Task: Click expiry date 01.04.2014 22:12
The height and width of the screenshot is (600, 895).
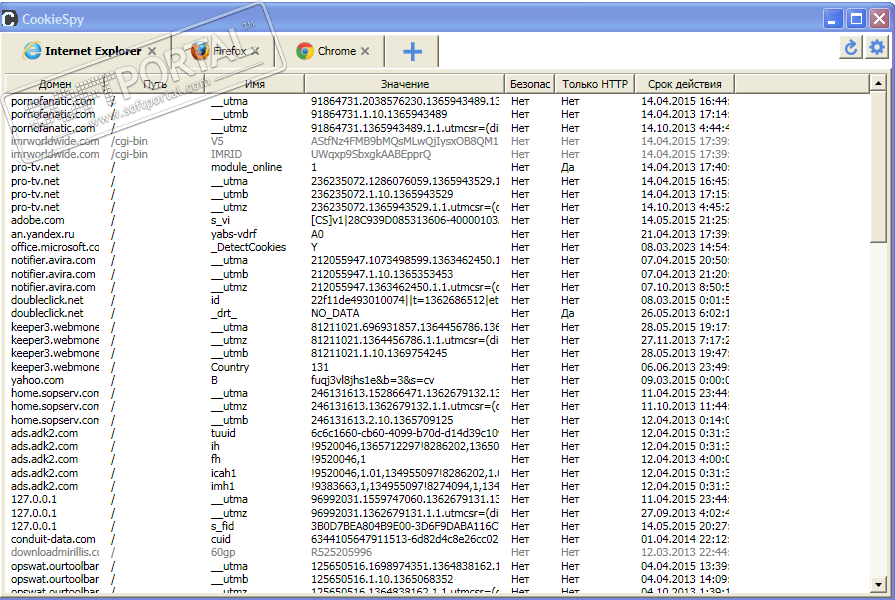Action: pos(684,539)
